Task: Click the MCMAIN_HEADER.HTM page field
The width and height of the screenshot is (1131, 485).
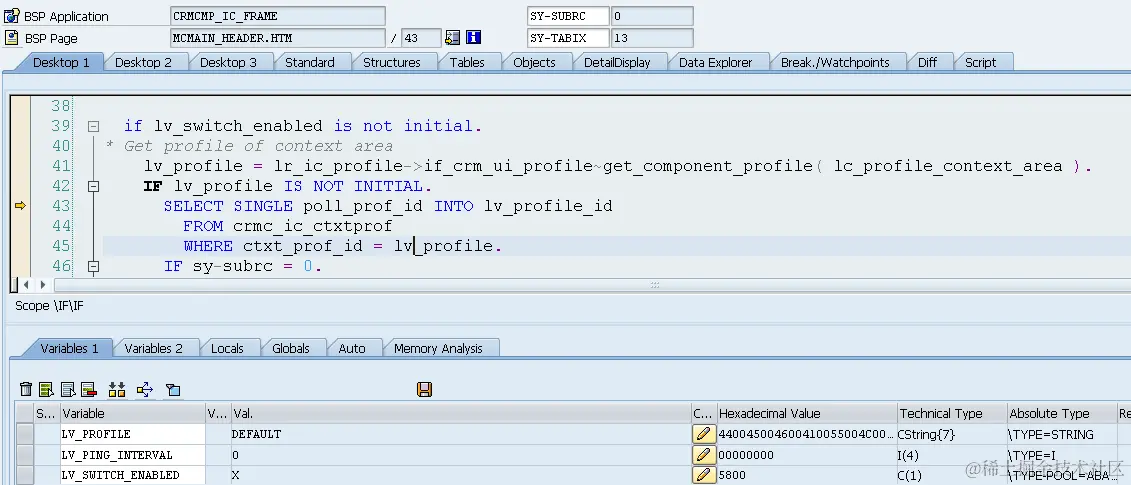Action: (278, 38)
